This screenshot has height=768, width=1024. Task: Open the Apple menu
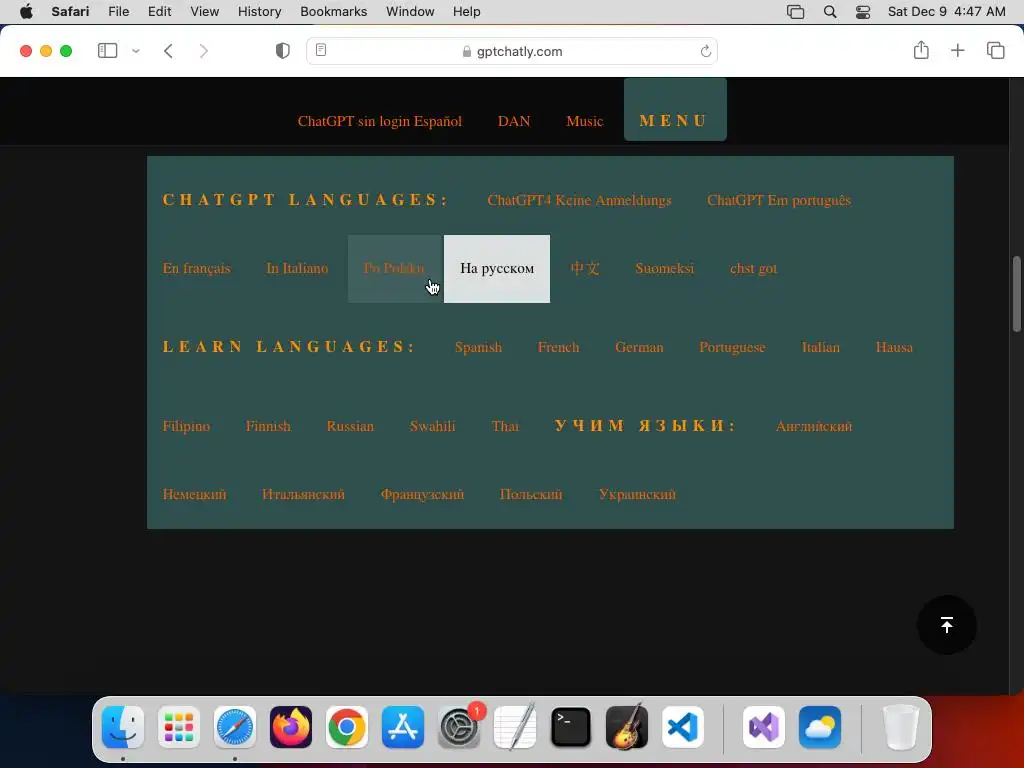pyautogui.click(x=26, y=12)
